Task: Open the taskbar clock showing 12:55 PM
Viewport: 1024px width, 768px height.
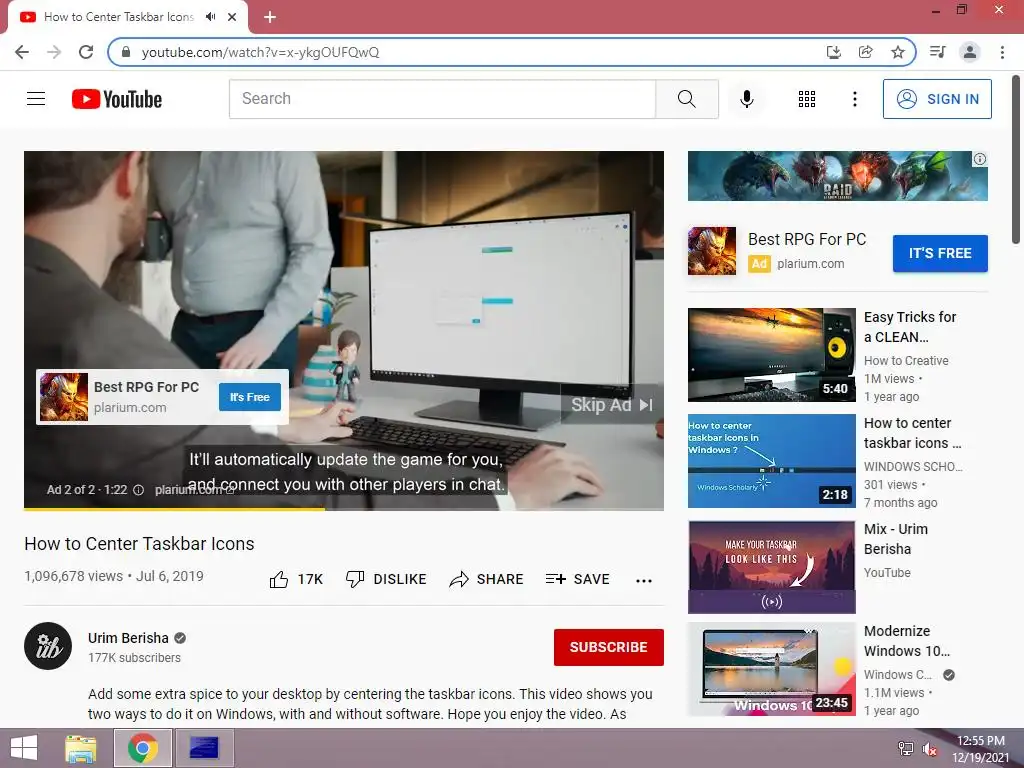Action: pyautogui.click(x=981, y=749)
